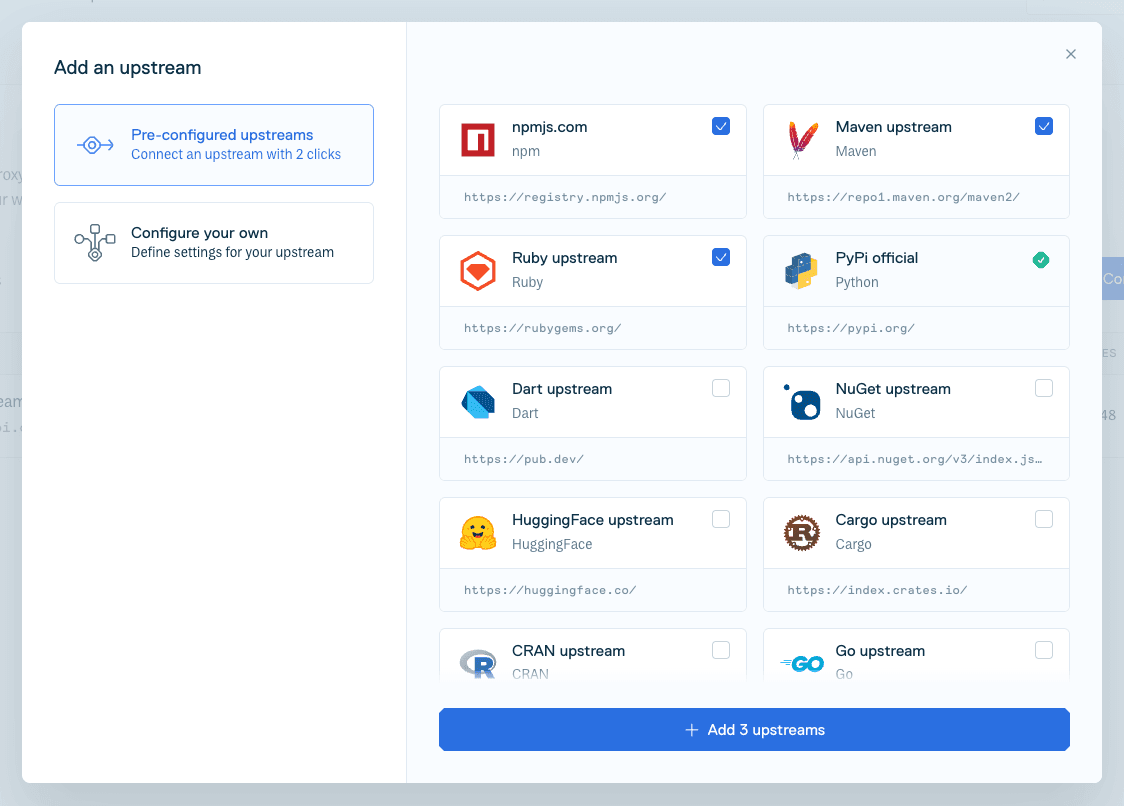Click the https://rubygems.org/ URL text
Screen dimensions: 1124x806
[x=543, y=328]
